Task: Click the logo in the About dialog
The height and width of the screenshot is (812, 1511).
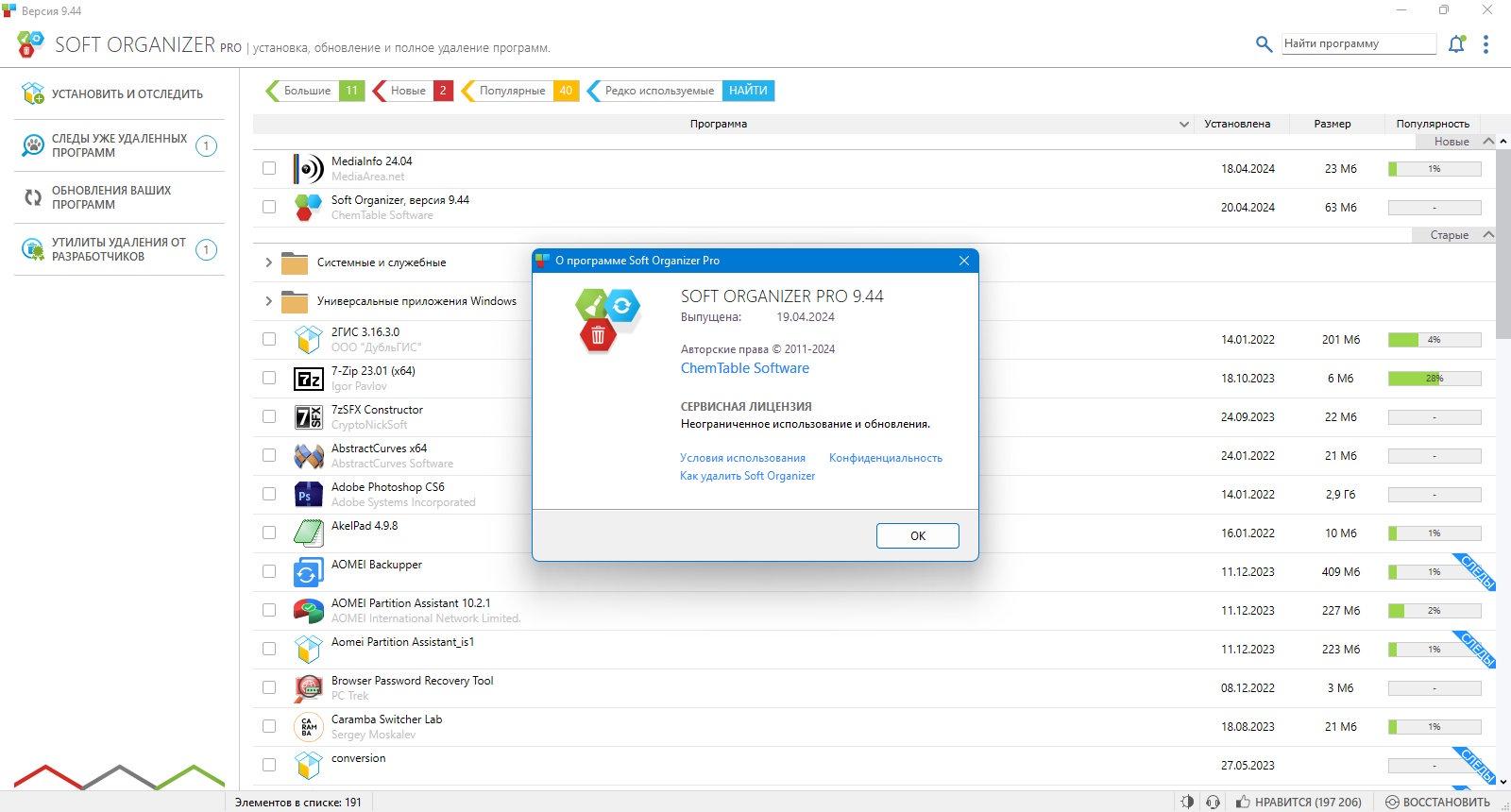Action: click(608, 319)
